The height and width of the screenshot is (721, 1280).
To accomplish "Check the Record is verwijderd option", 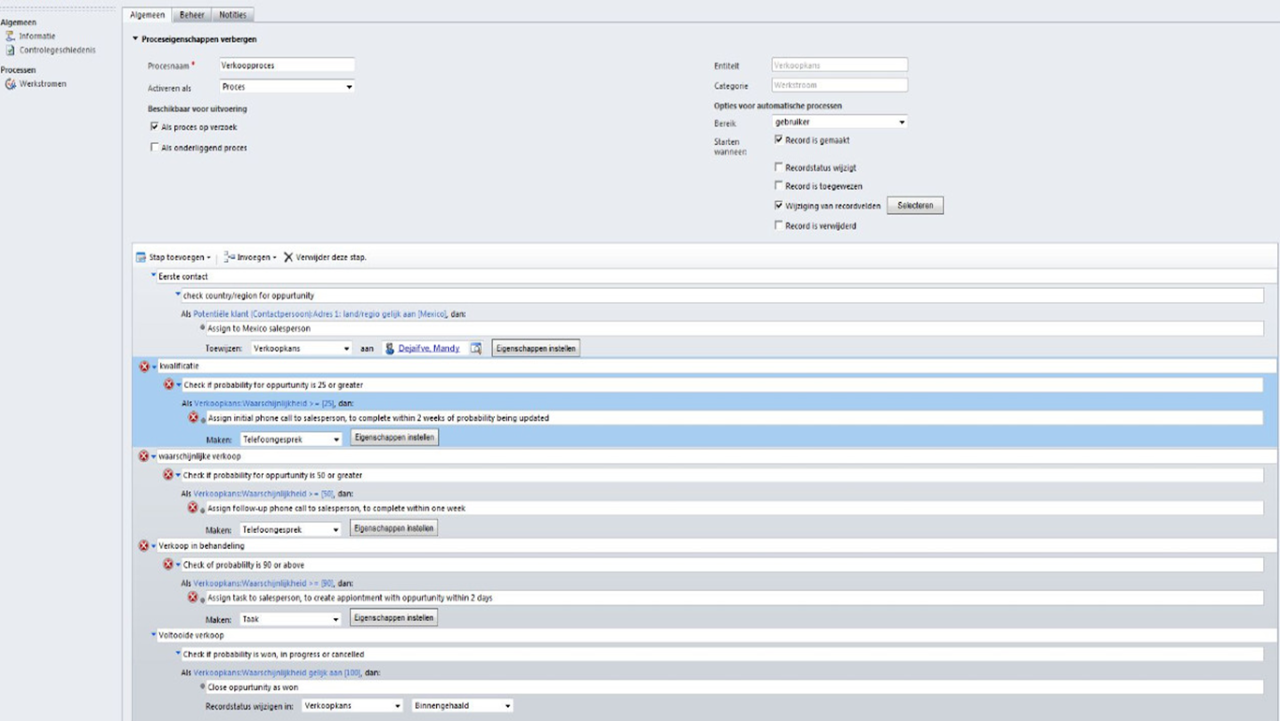I will [779, 226].
